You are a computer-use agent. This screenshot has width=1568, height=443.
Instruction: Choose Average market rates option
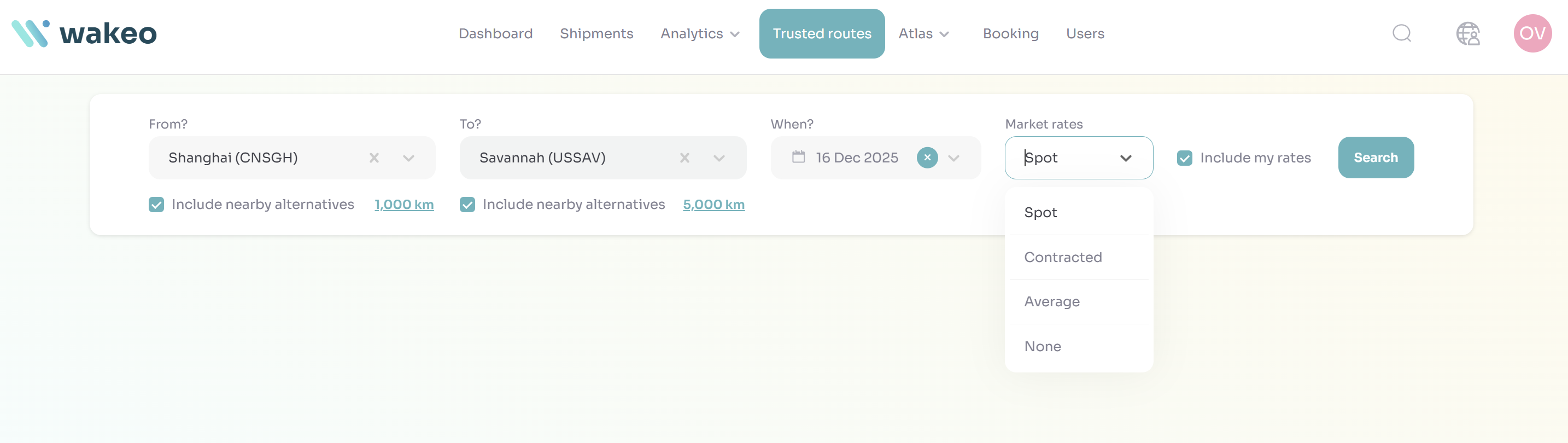point(1052,302)
